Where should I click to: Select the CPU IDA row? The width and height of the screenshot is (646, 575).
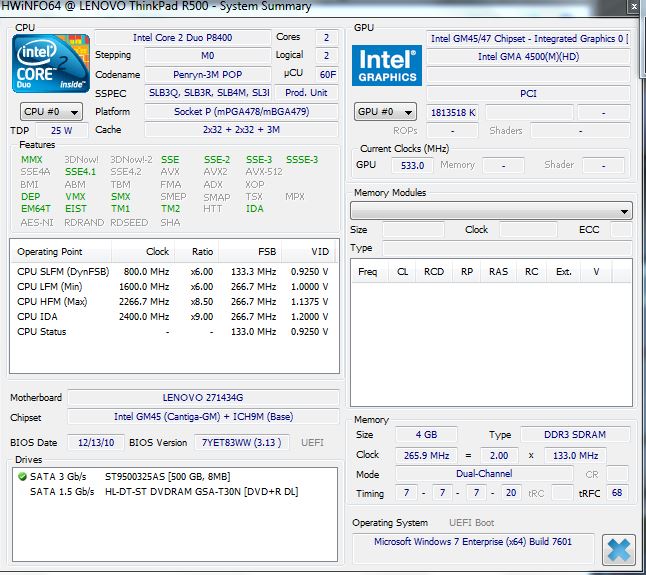173,317
